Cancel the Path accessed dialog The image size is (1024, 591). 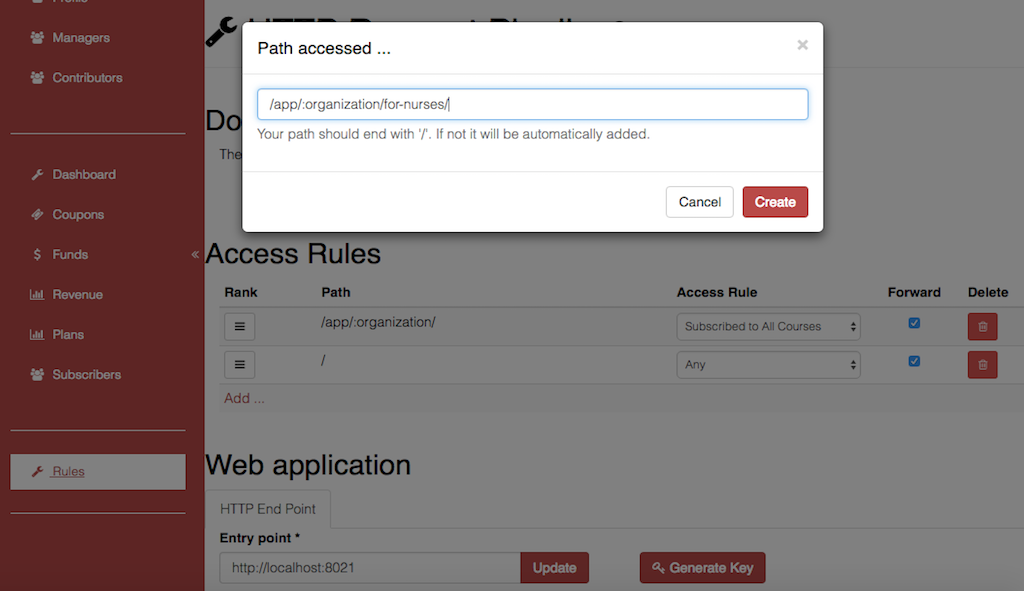pyautogui.click(x=699, y=202)
